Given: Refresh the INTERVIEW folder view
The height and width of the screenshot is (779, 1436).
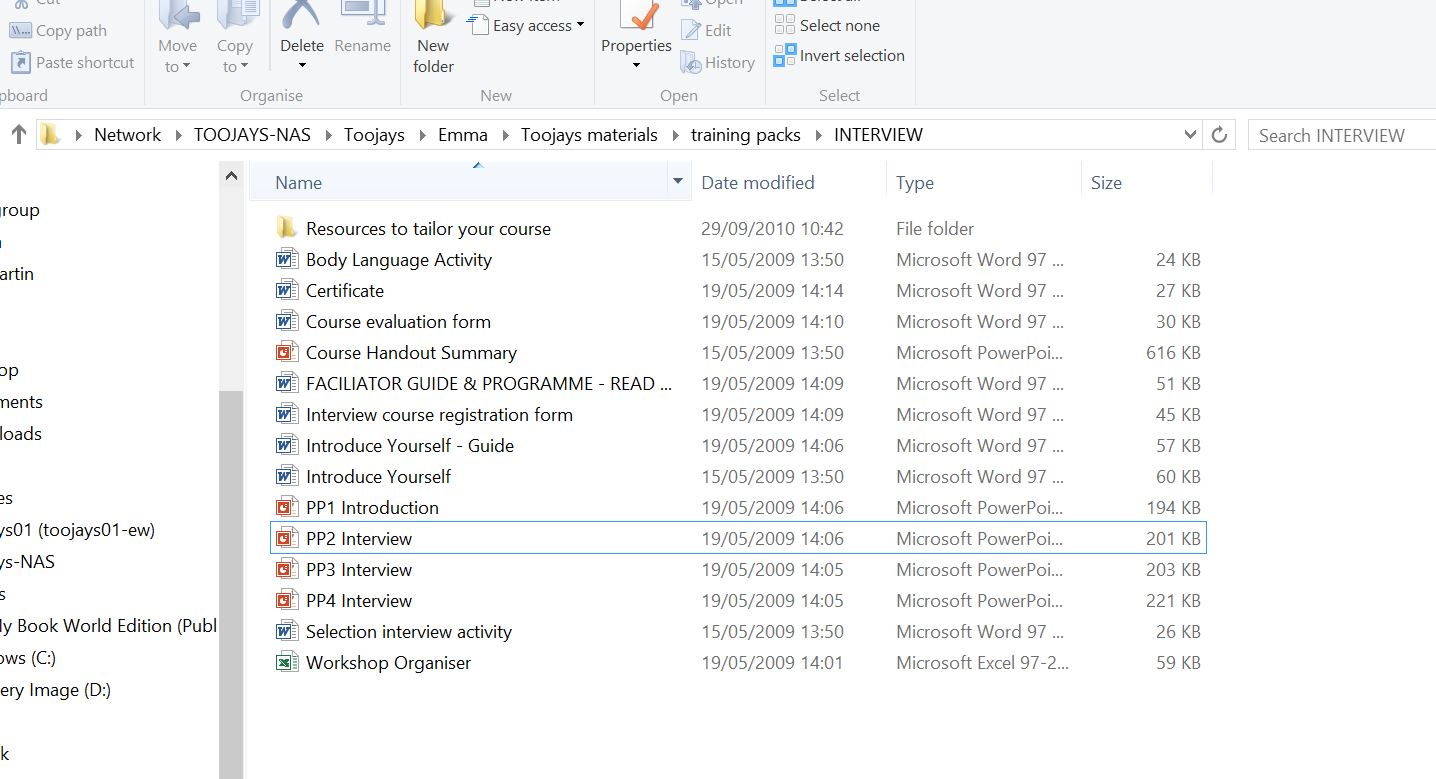Looking at the screenshot, I should (x=1219, y=135).
